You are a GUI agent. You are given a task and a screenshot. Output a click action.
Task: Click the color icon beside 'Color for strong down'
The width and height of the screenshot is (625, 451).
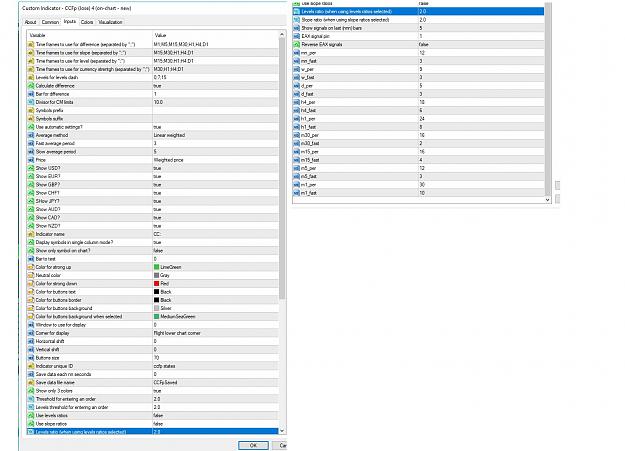(x=31, y=284)
